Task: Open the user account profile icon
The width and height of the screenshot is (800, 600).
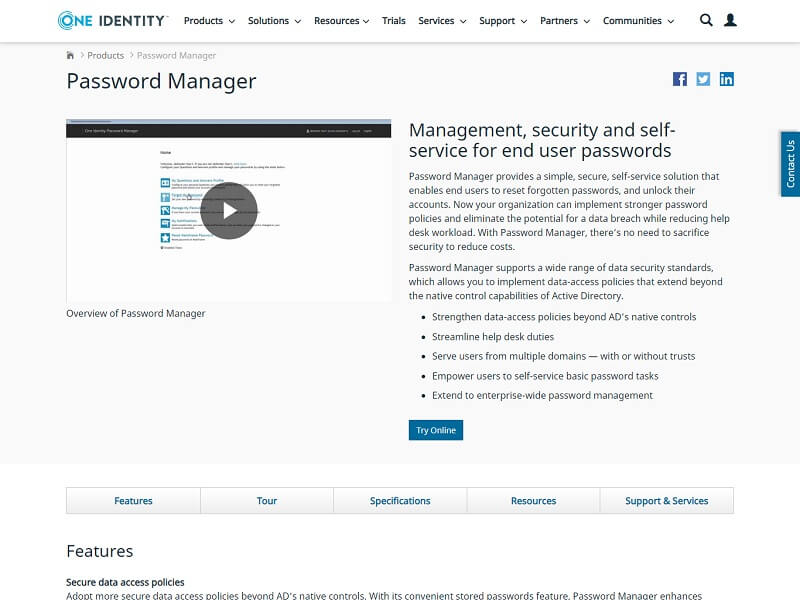Action: coord(731,20)
